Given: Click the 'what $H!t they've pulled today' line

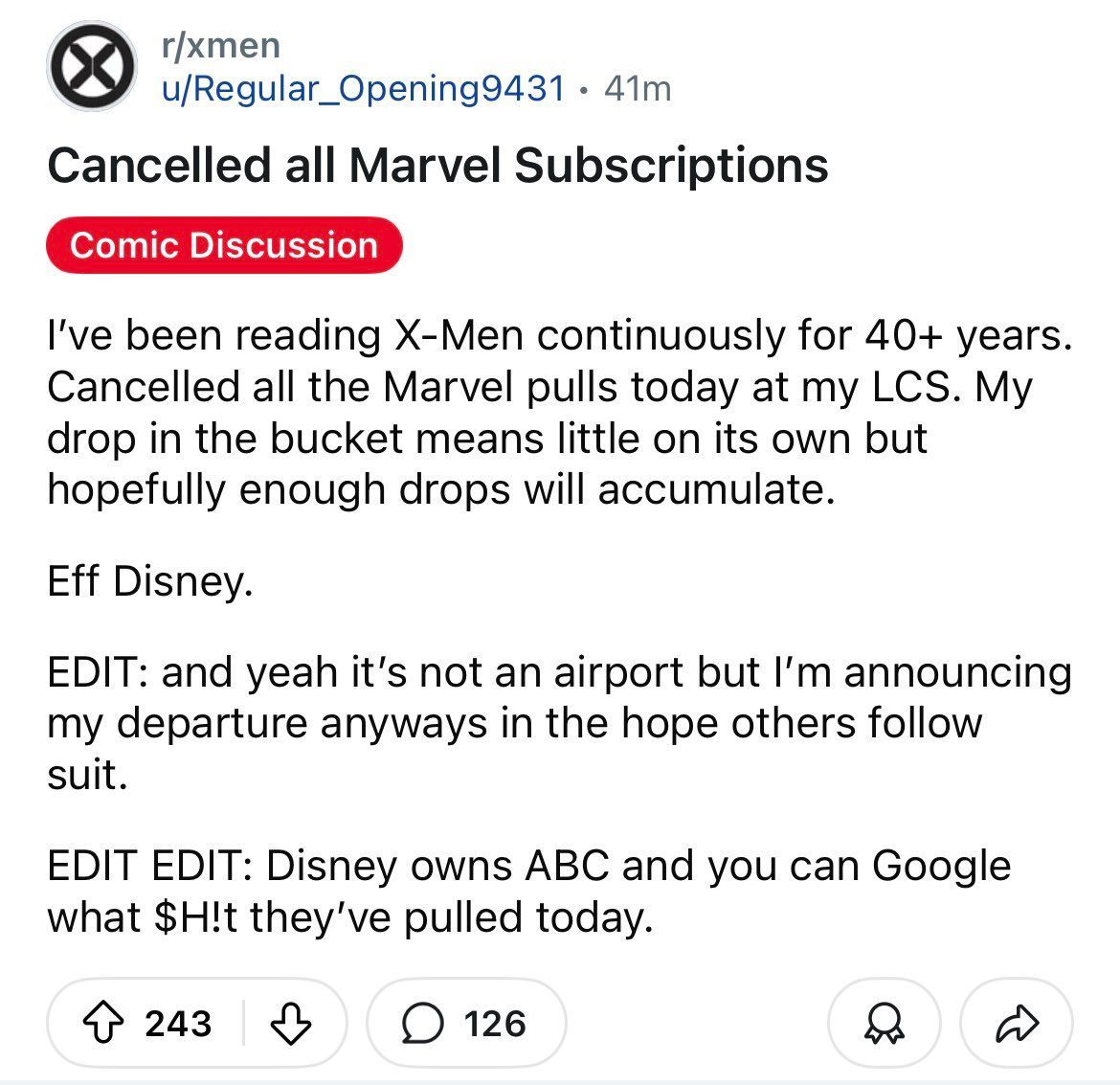Looking at the screenshot, I should point(350,917).
